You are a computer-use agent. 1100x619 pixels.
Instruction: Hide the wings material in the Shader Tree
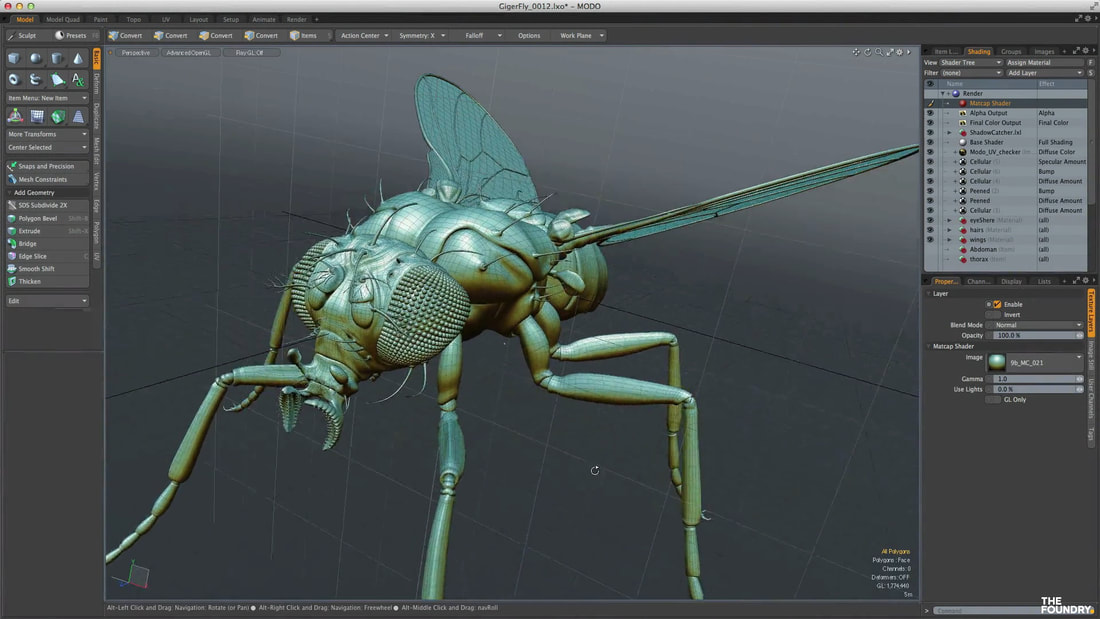tap(930, 239)
